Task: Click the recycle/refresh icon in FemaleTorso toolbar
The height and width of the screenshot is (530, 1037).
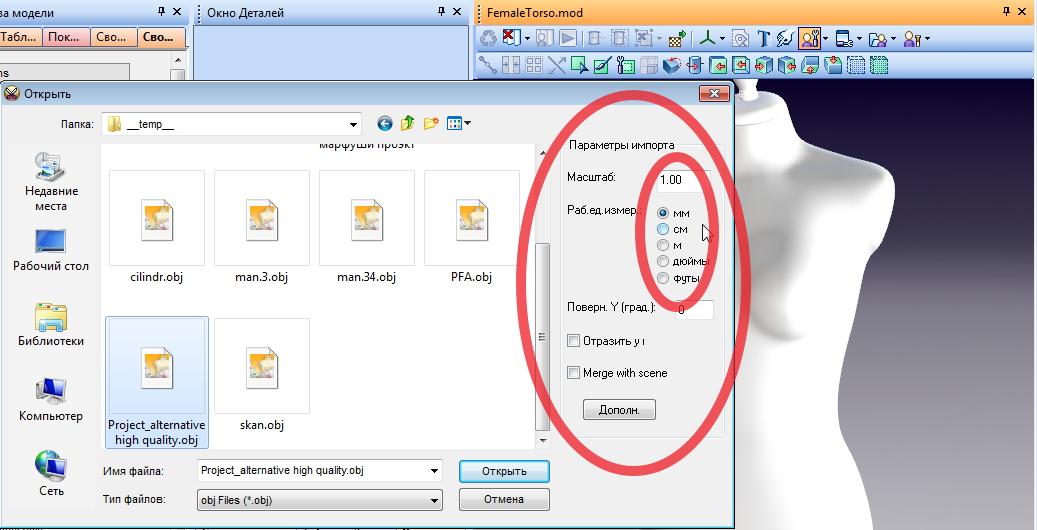Action: (x=487, y=38)
